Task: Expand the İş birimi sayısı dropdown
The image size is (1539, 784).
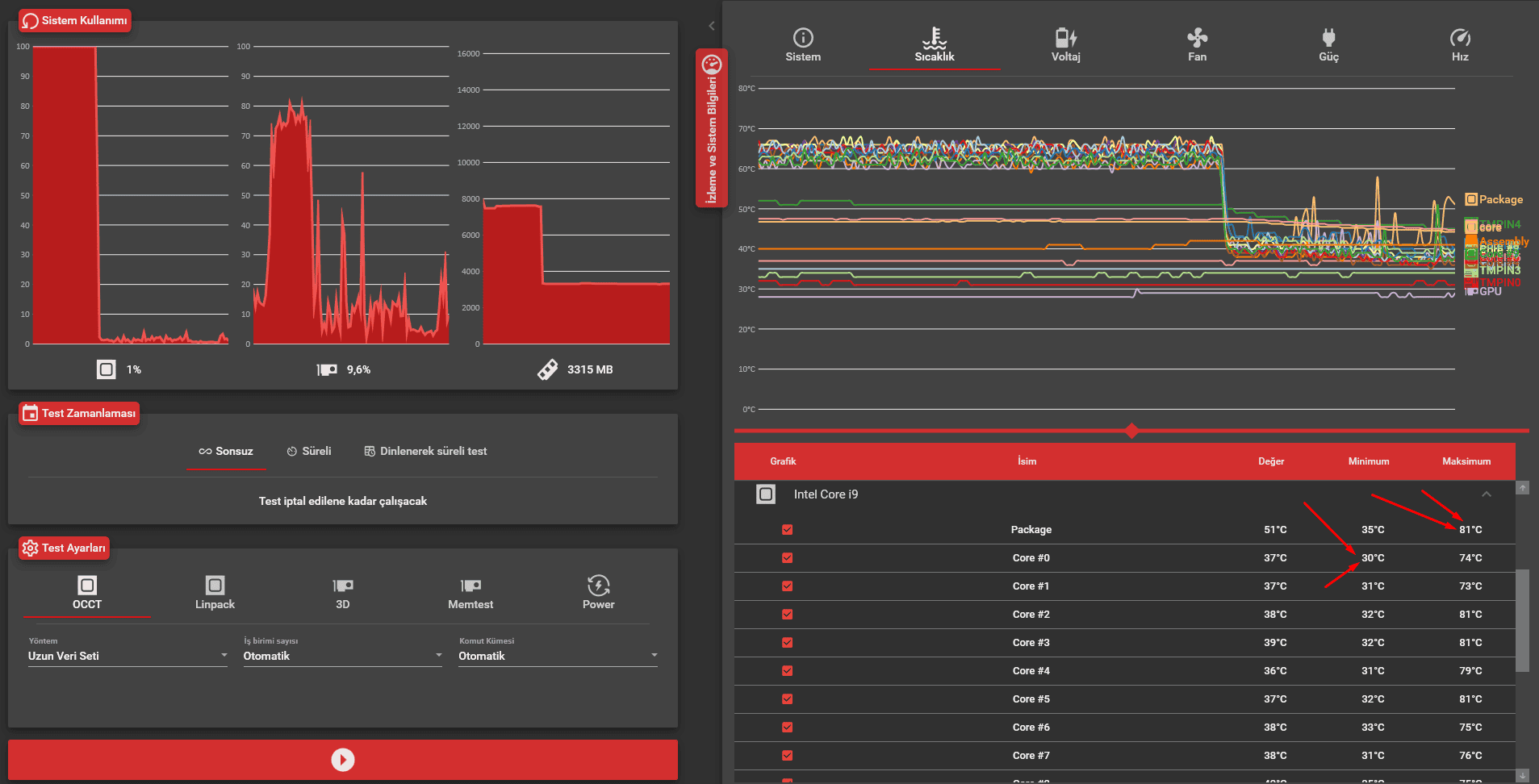Action: (342, 656)
